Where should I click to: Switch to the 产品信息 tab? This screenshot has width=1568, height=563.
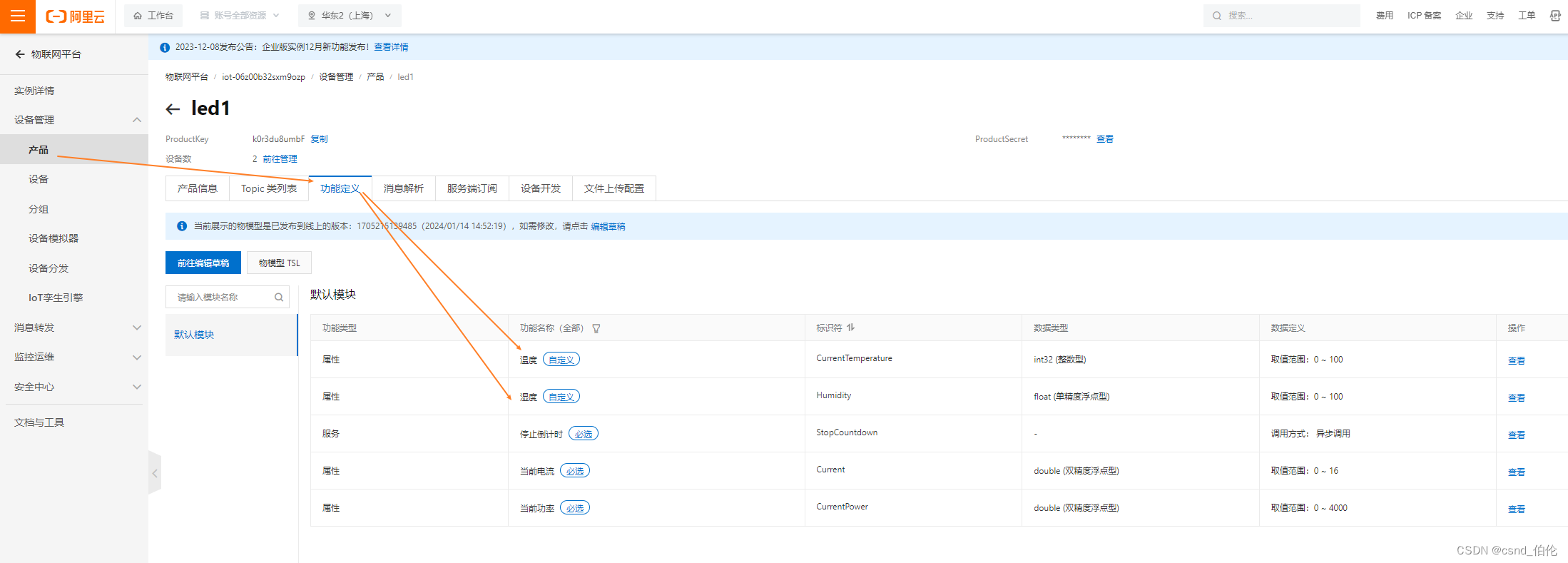(198, 188)
